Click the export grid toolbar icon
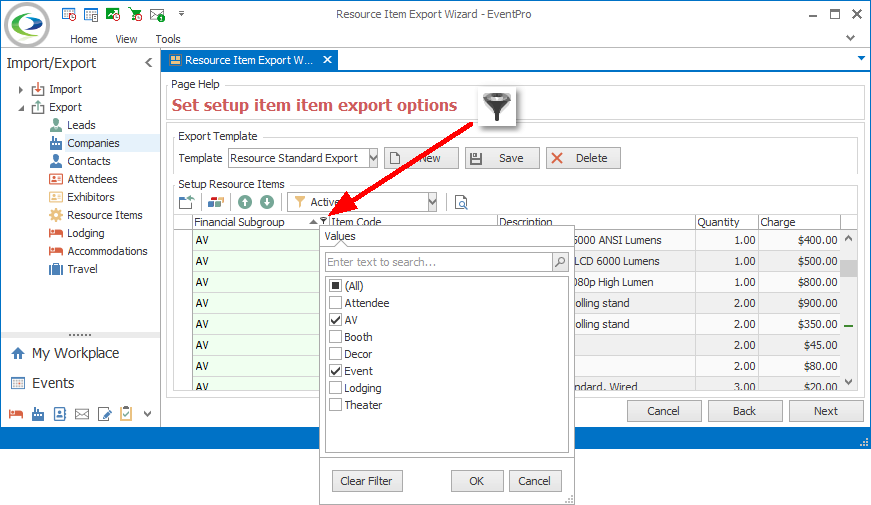Screen dimensions: 871x505 tap(187, 202)
